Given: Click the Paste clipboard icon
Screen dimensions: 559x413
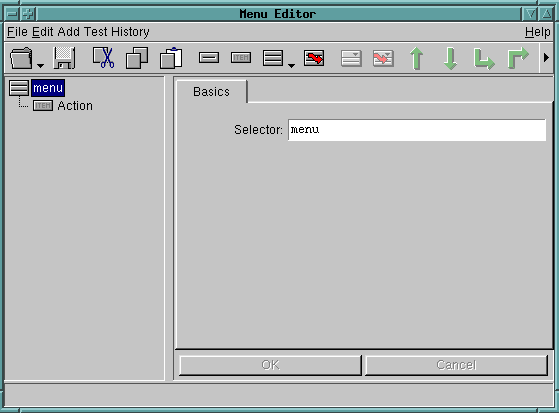Looking at the screenshot, I should [x=171, y=58].
